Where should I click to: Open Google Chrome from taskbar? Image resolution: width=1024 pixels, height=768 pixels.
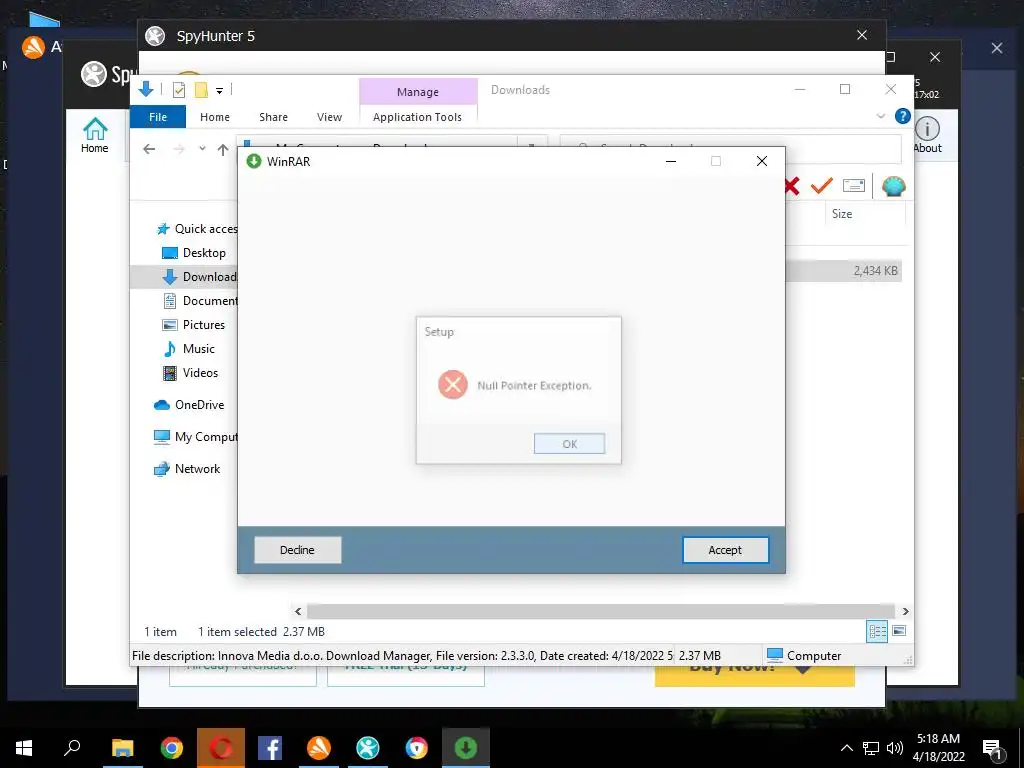(x=172, y=748)
